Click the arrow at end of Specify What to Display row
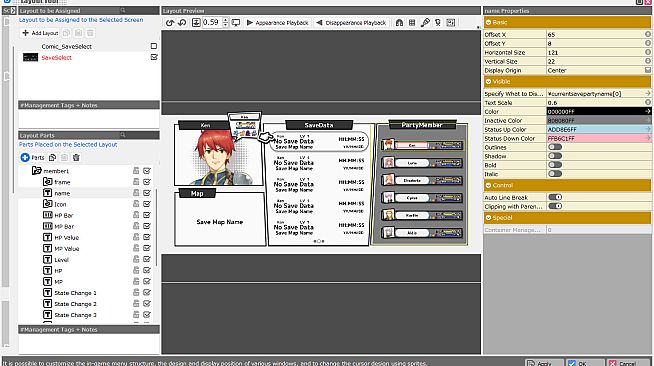The height and width of the screenshot is (366, 654). click(x=648, y=93)
